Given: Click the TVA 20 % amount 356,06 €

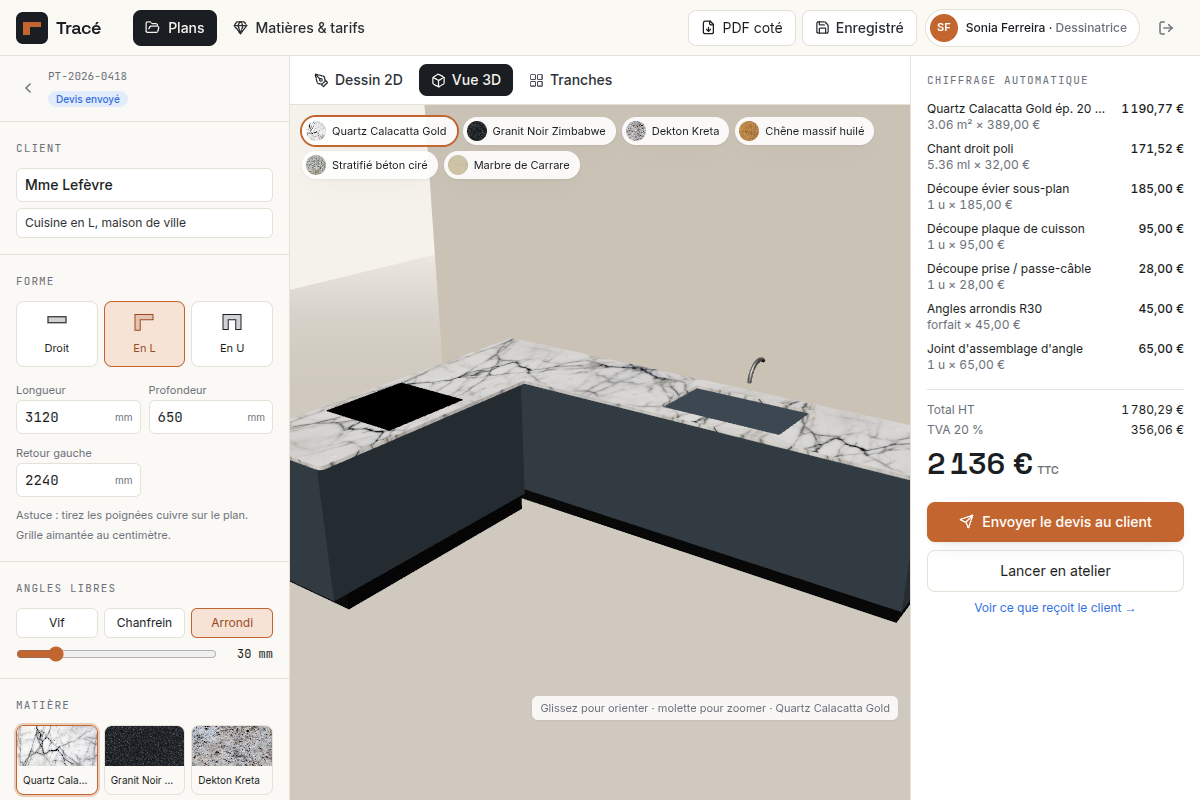Looking at the screenshot, I should 1157,430.
